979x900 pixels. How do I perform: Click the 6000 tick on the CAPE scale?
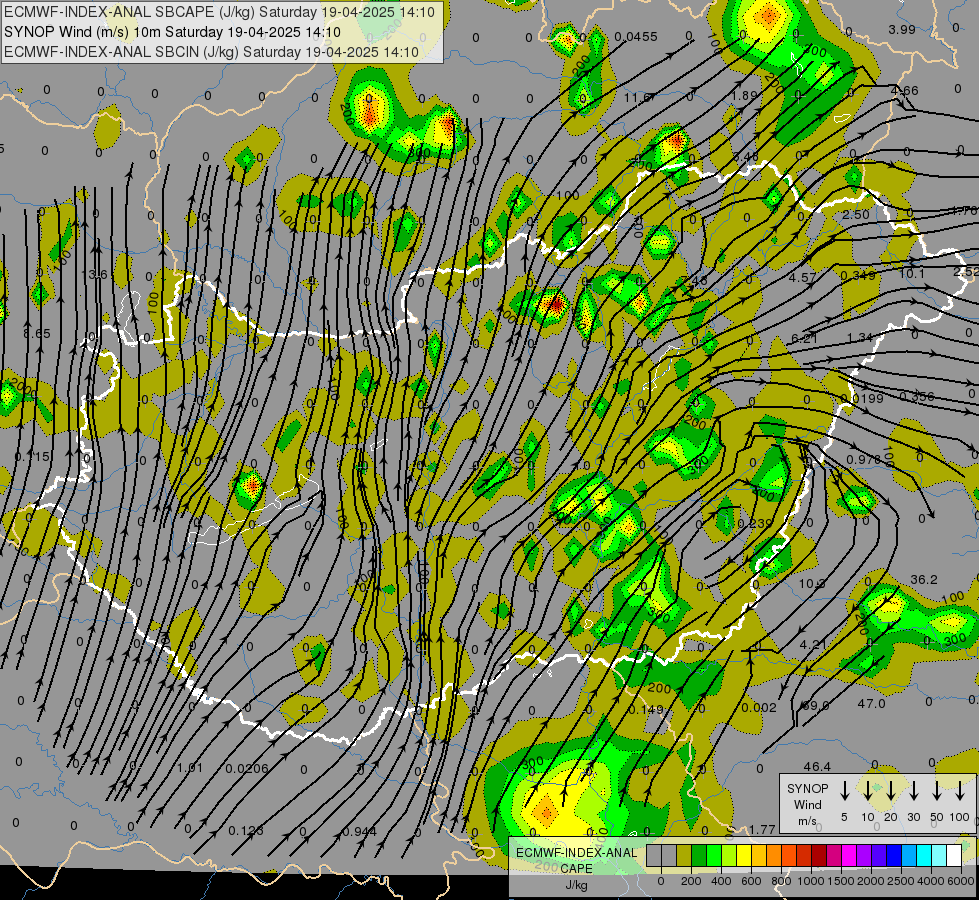961,881
